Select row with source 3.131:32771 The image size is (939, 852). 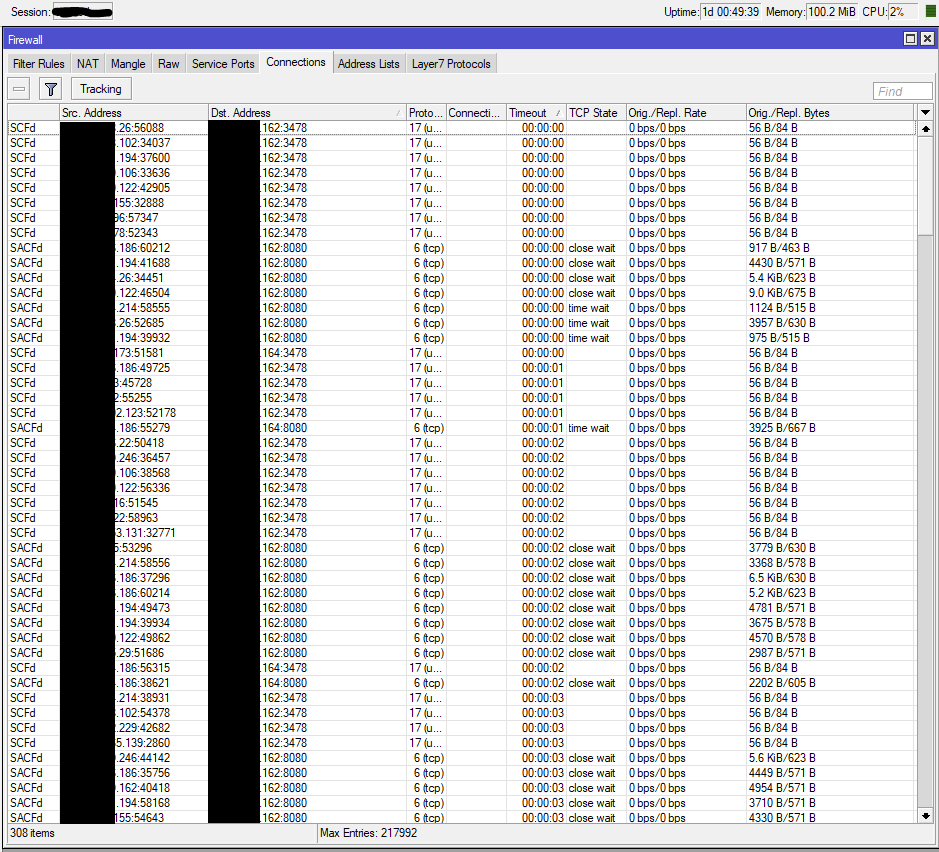coord(461,533)
